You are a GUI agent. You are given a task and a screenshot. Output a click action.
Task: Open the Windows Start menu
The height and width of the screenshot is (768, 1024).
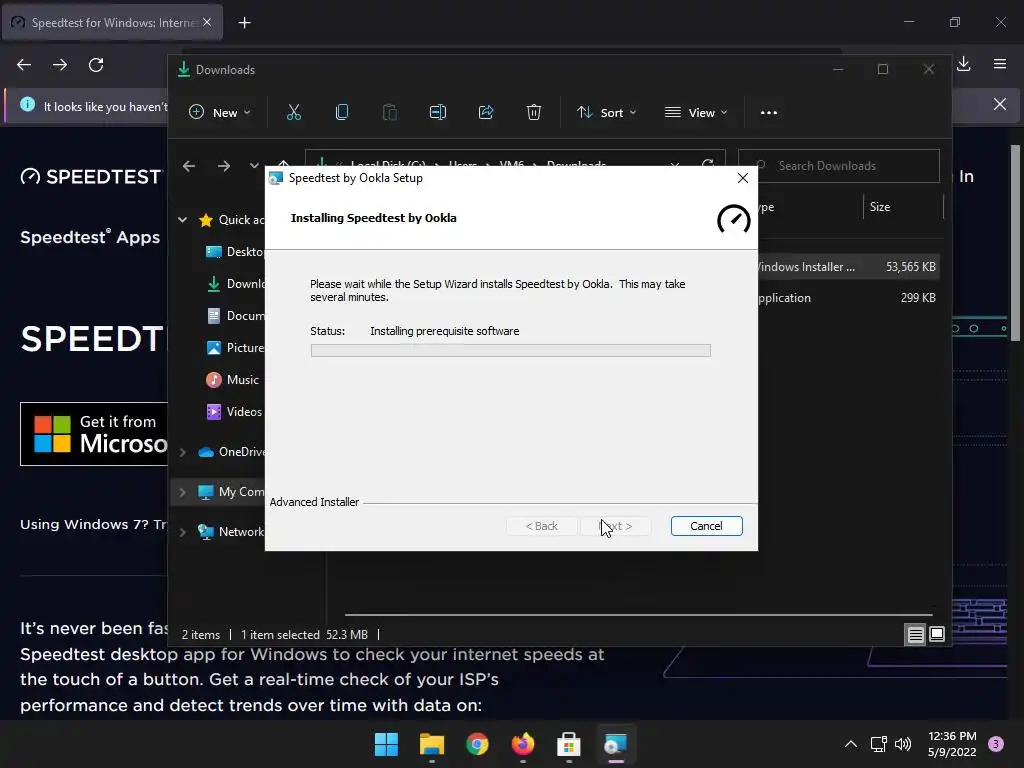coord(386,744)
